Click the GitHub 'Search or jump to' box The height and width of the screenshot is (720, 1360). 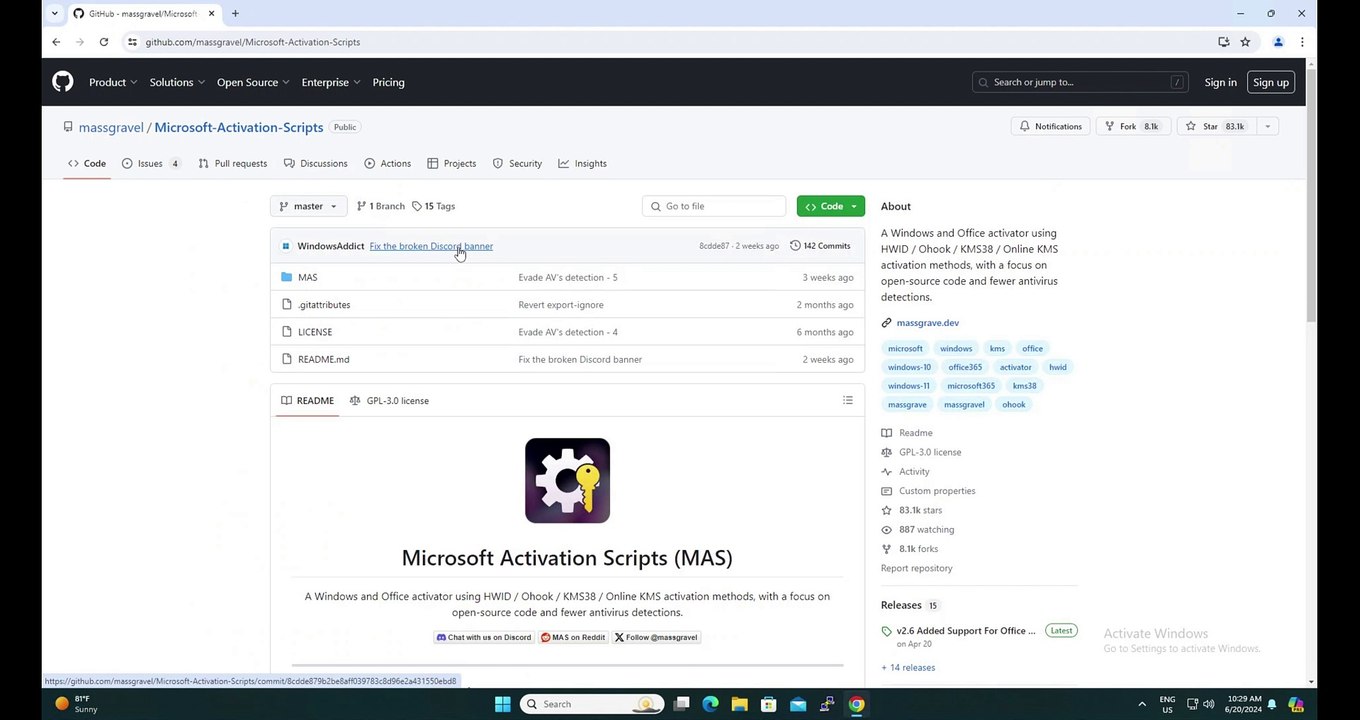(x=1079, y=82)
